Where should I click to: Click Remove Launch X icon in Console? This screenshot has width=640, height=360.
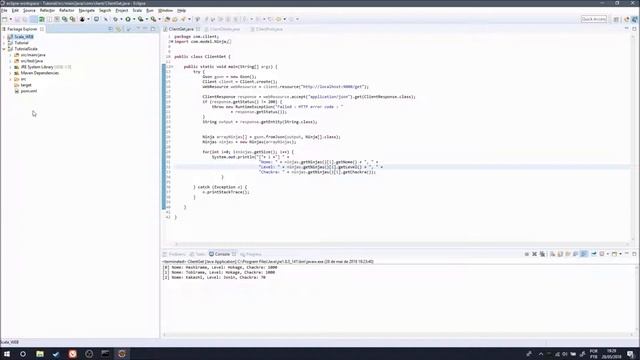(534, 254)
